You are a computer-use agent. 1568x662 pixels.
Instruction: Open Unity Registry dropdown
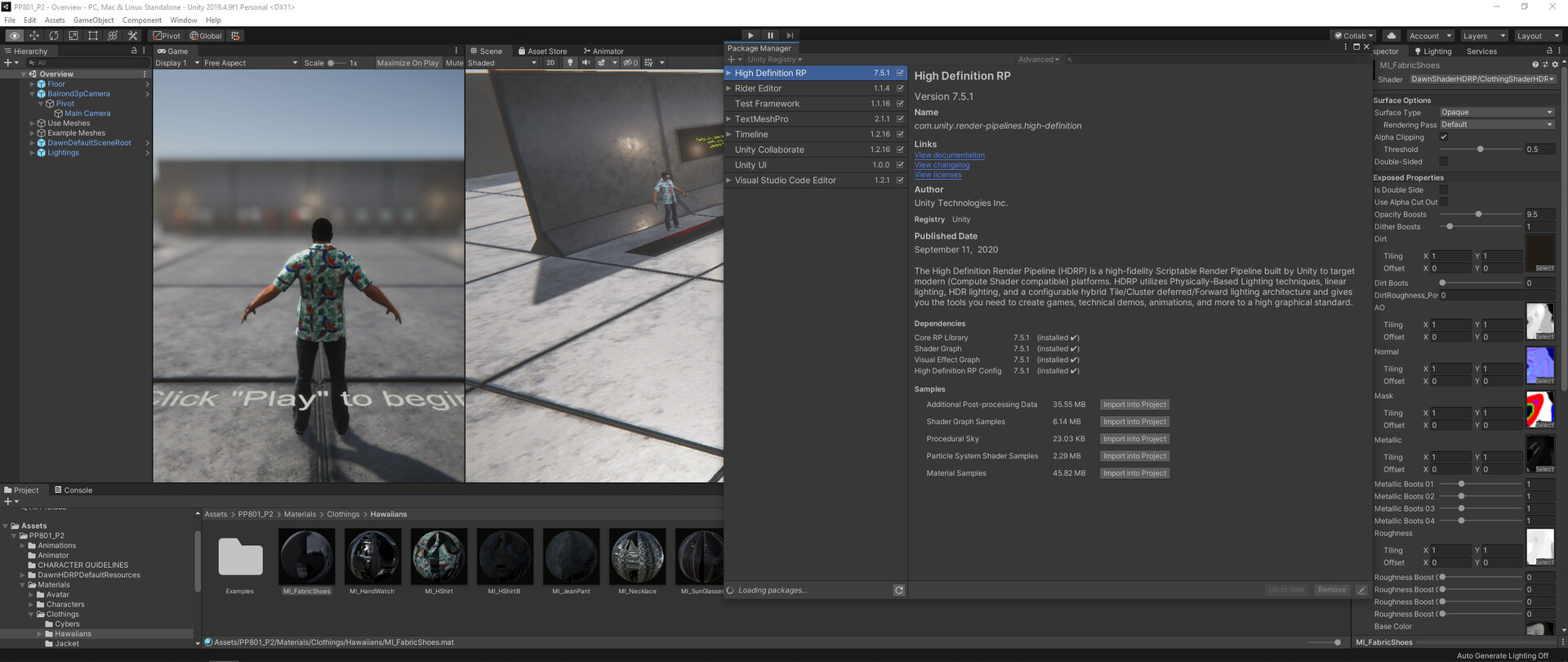(774, 60)
